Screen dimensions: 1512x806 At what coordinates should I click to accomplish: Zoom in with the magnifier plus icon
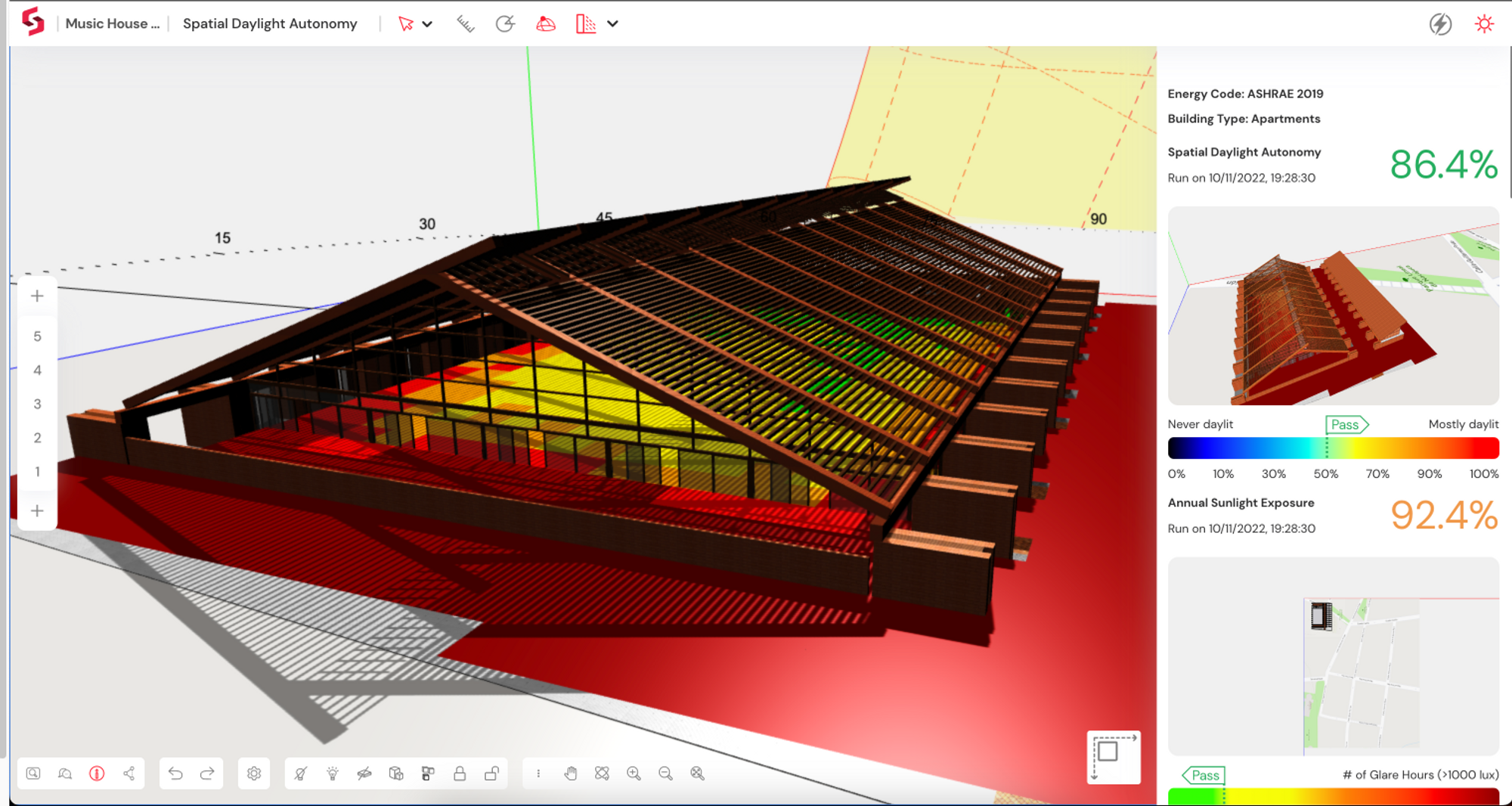pyautogui.click(x=634, y=773)
